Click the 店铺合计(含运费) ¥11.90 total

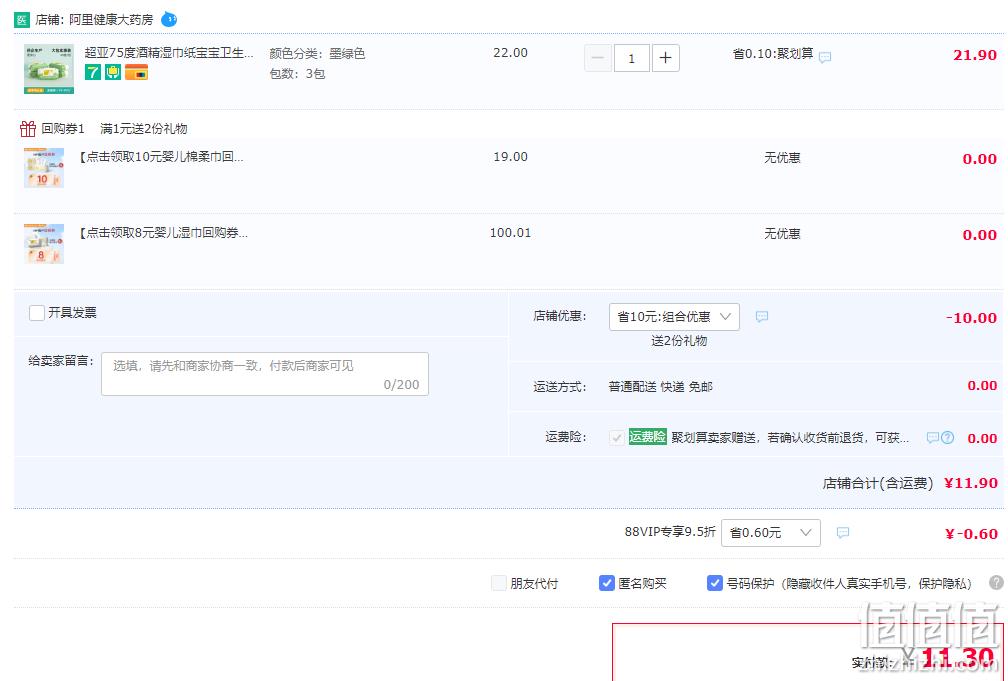(x=910, y=483)
